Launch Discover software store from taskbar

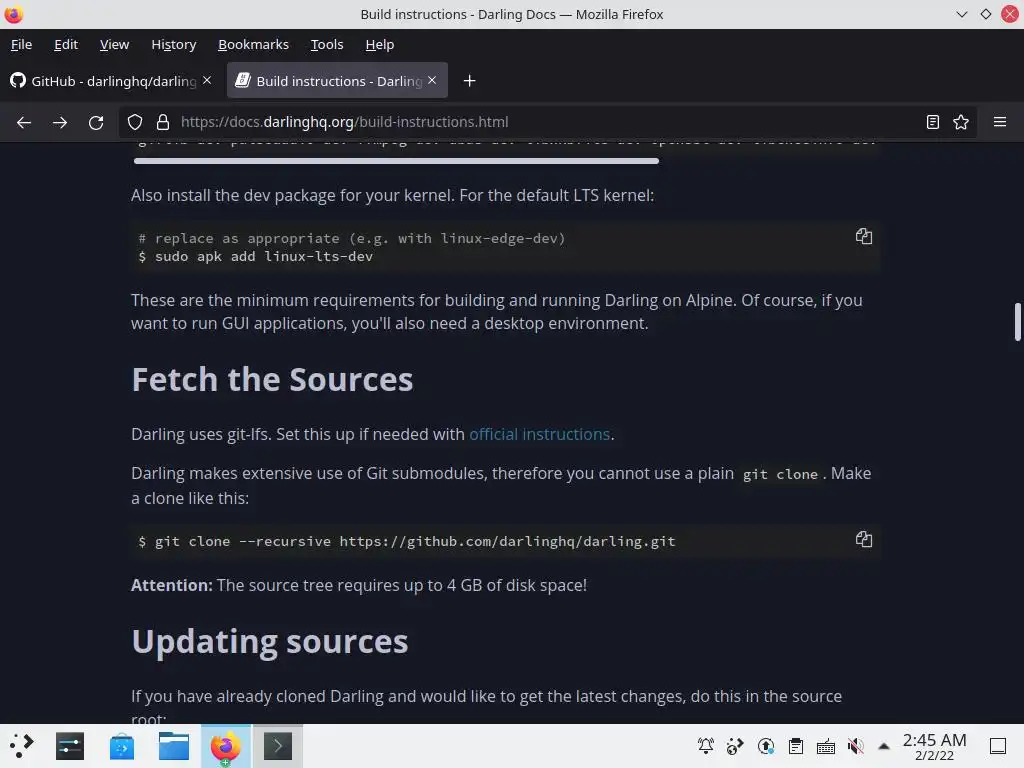point(121,746)
